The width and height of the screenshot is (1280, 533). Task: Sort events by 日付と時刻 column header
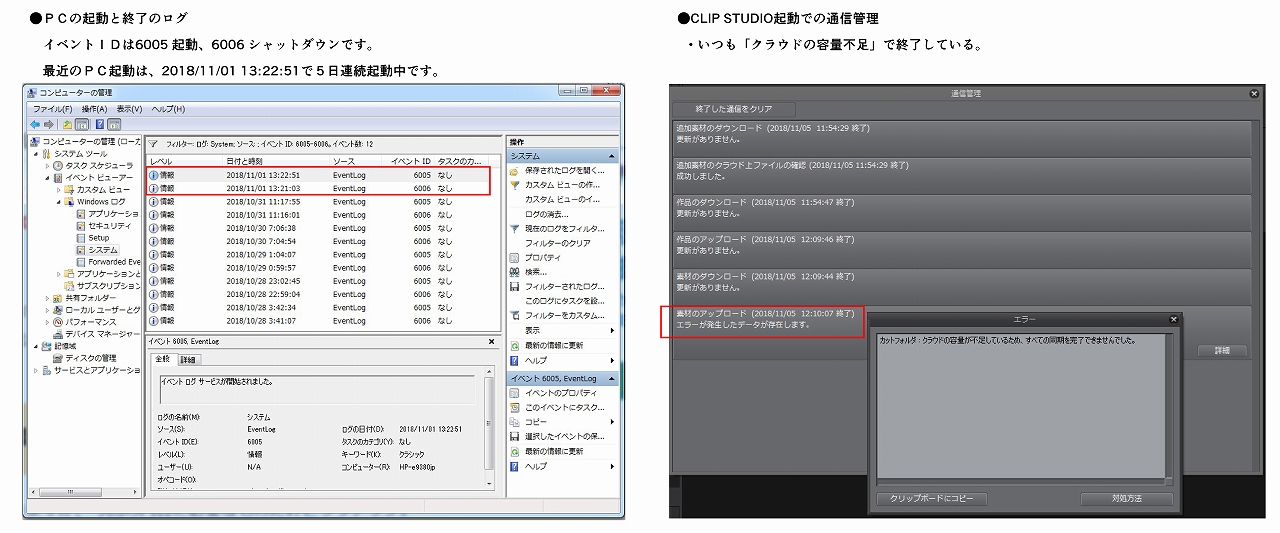coord(277,160)
